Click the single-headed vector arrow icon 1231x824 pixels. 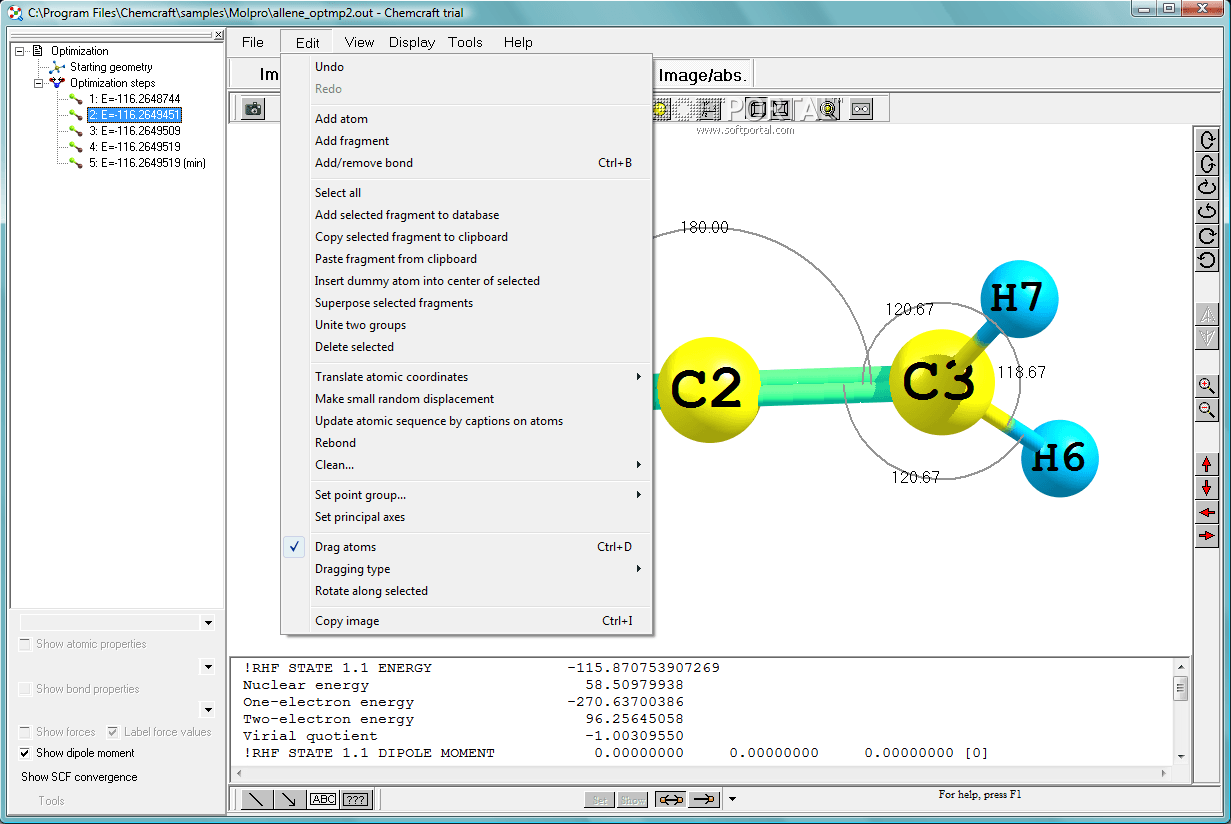pos(704,799)
